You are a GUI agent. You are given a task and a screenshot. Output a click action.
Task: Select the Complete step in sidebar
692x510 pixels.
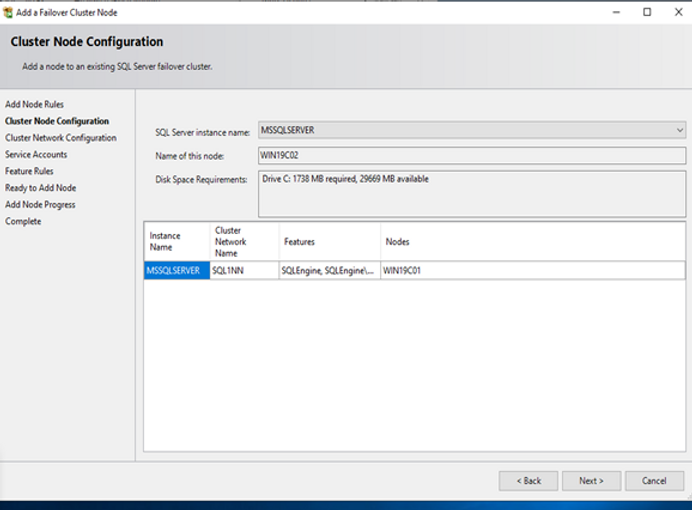tap(23, 221)
